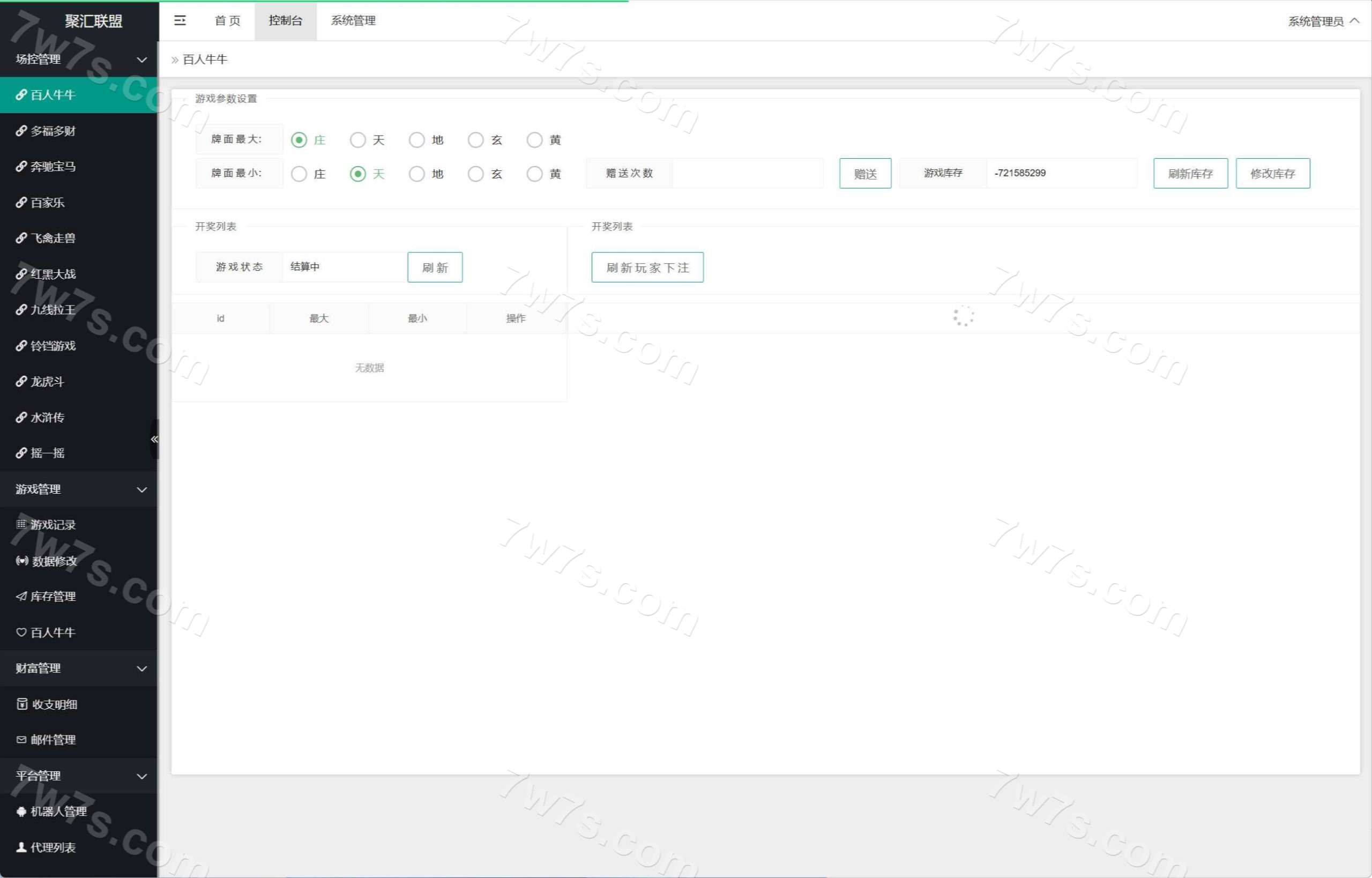Viewport: 1372px width, 878px height.
Task: Select 地 radio for 牌面最小
Action: (x=416, y=174)
